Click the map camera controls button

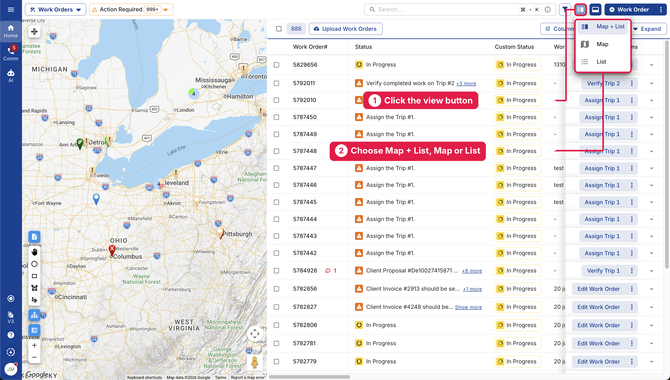coord(255,334)
